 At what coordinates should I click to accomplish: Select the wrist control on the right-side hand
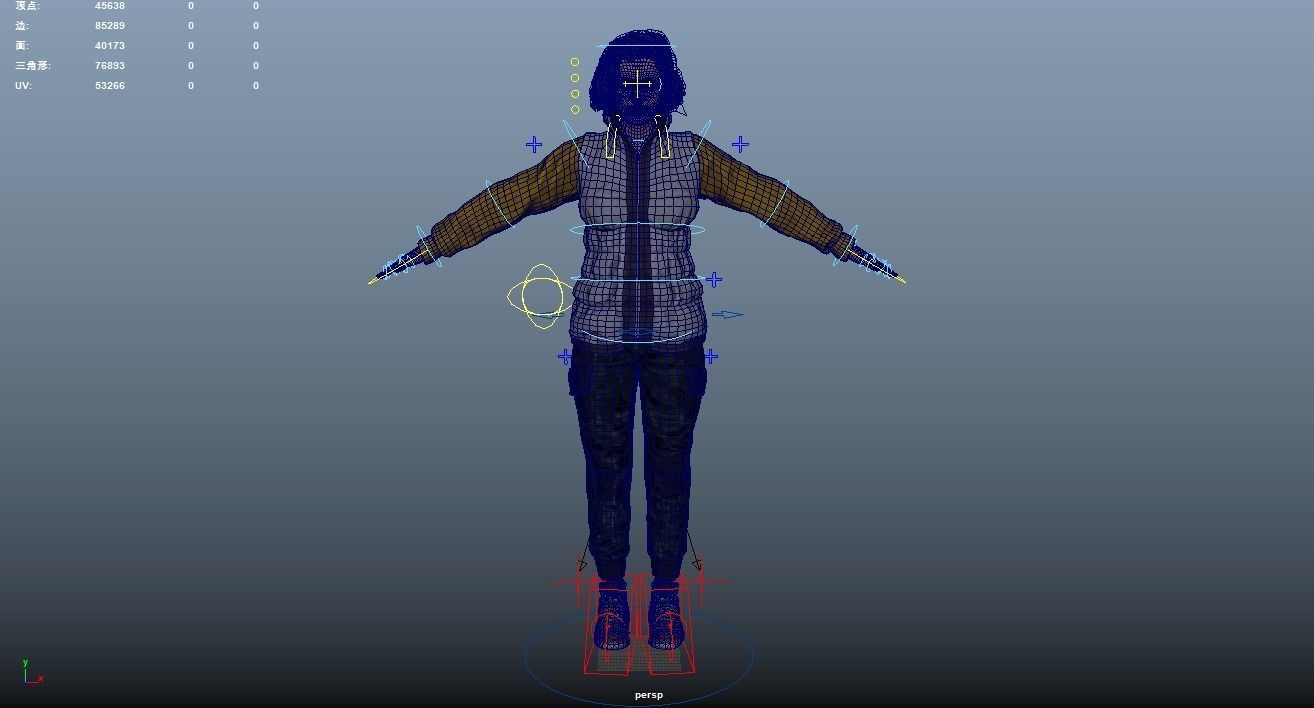coord(845,247)
